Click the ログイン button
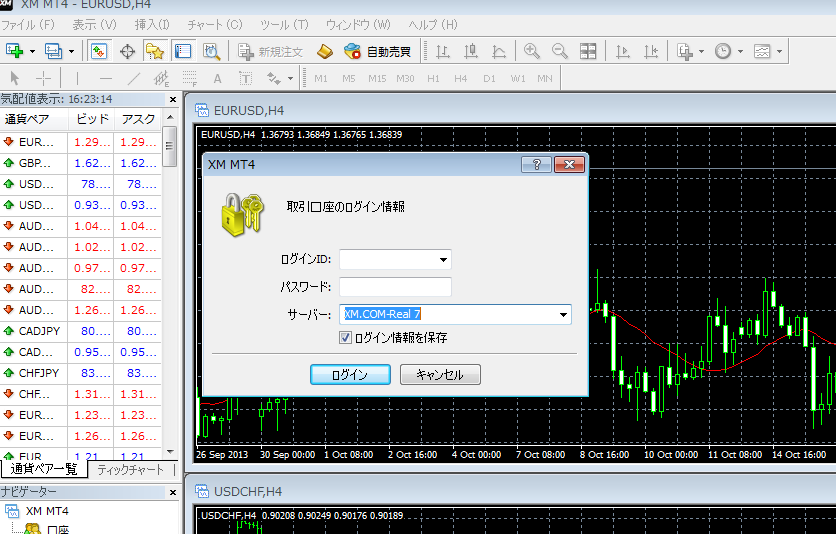The width and height of the screenshot is (836, 534). (350, 375)
